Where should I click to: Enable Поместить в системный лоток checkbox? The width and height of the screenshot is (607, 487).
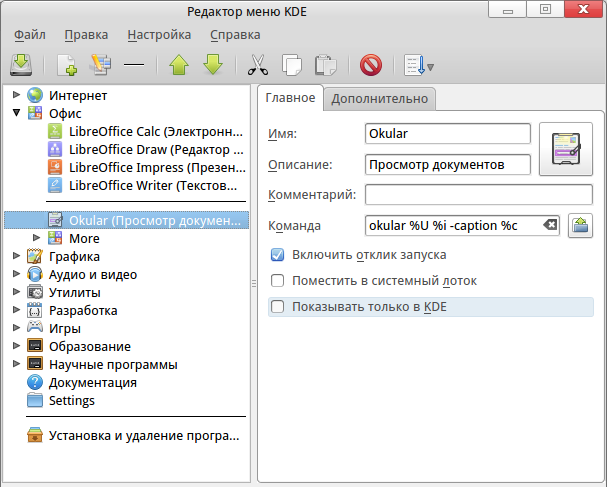pyautogui.click(x=277, y=280)
